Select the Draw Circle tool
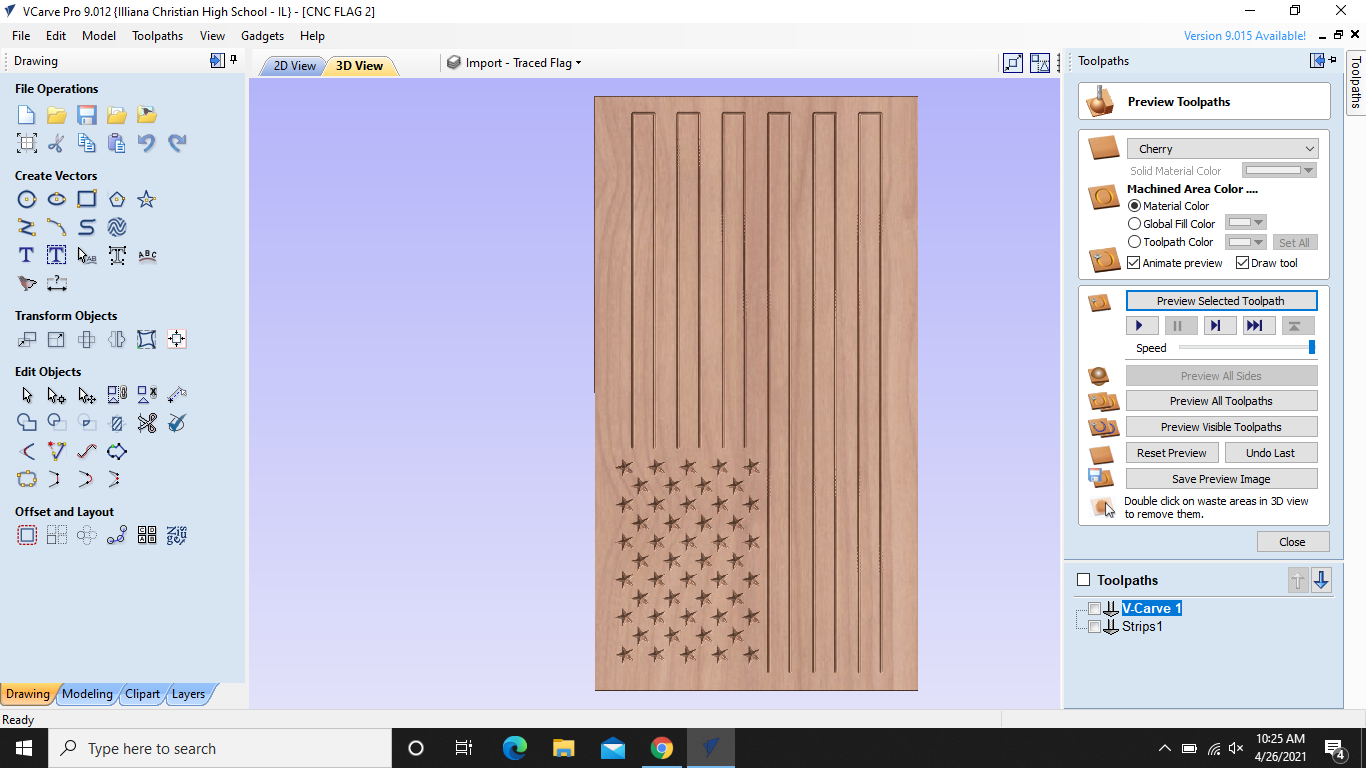The width and height of the screenshot is (1366, 768). point(27,199)
